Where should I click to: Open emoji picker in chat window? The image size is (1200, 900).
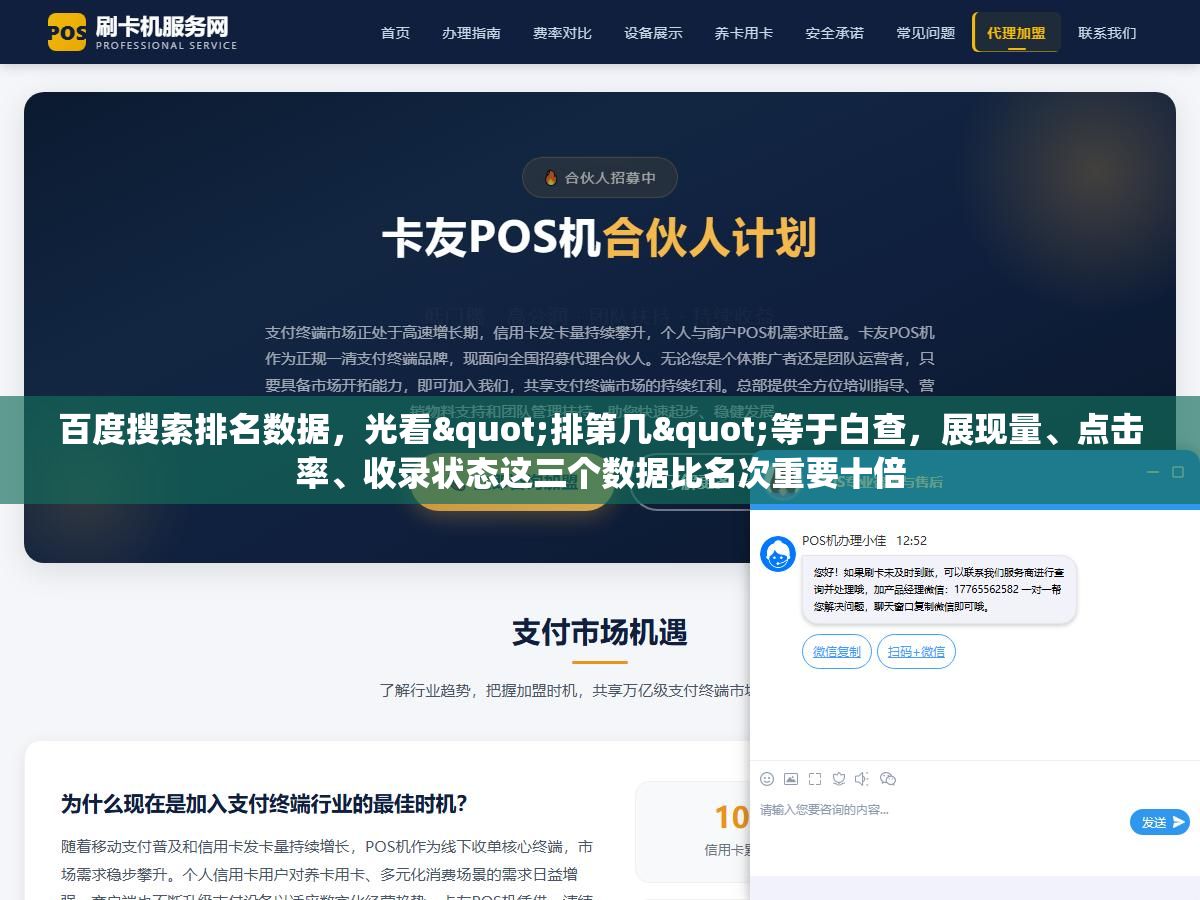(767, 779)
